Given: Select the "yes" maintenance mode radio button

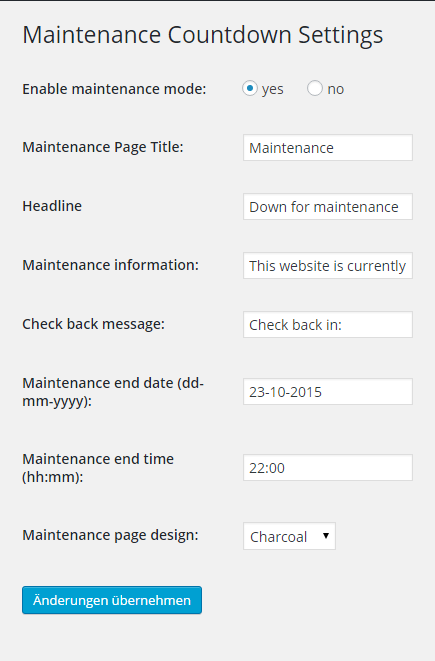Looking at the screenshot, I should pos(250,89).
